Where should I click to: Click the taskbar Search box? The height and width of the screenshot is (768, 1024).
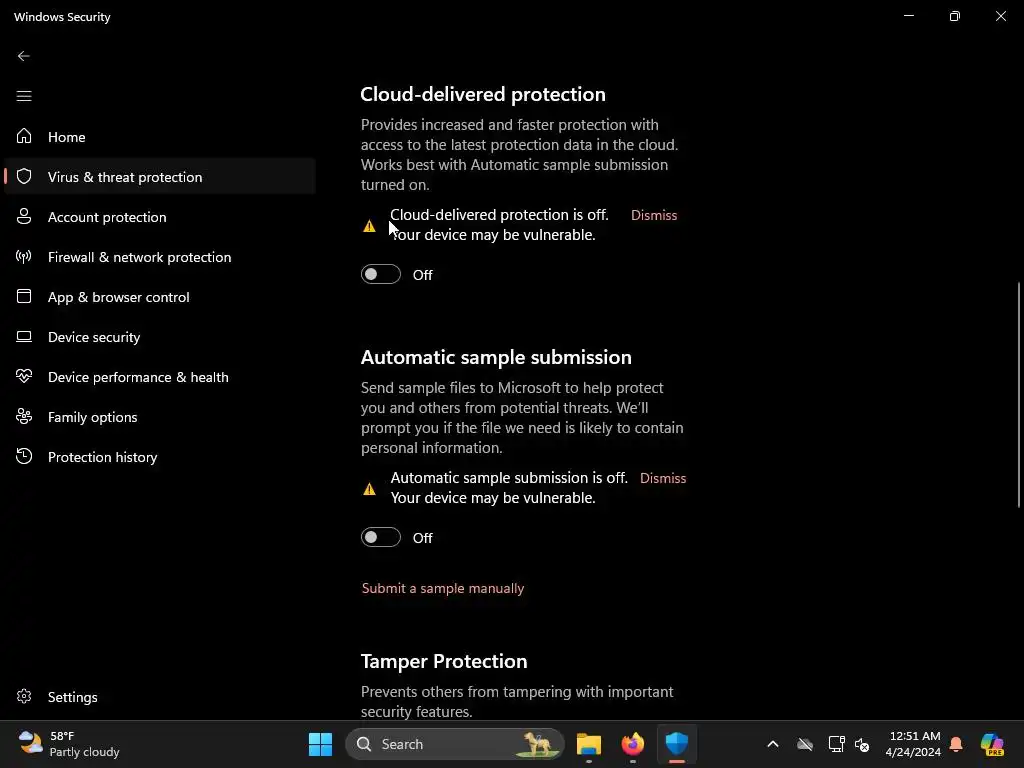(455, 744)
